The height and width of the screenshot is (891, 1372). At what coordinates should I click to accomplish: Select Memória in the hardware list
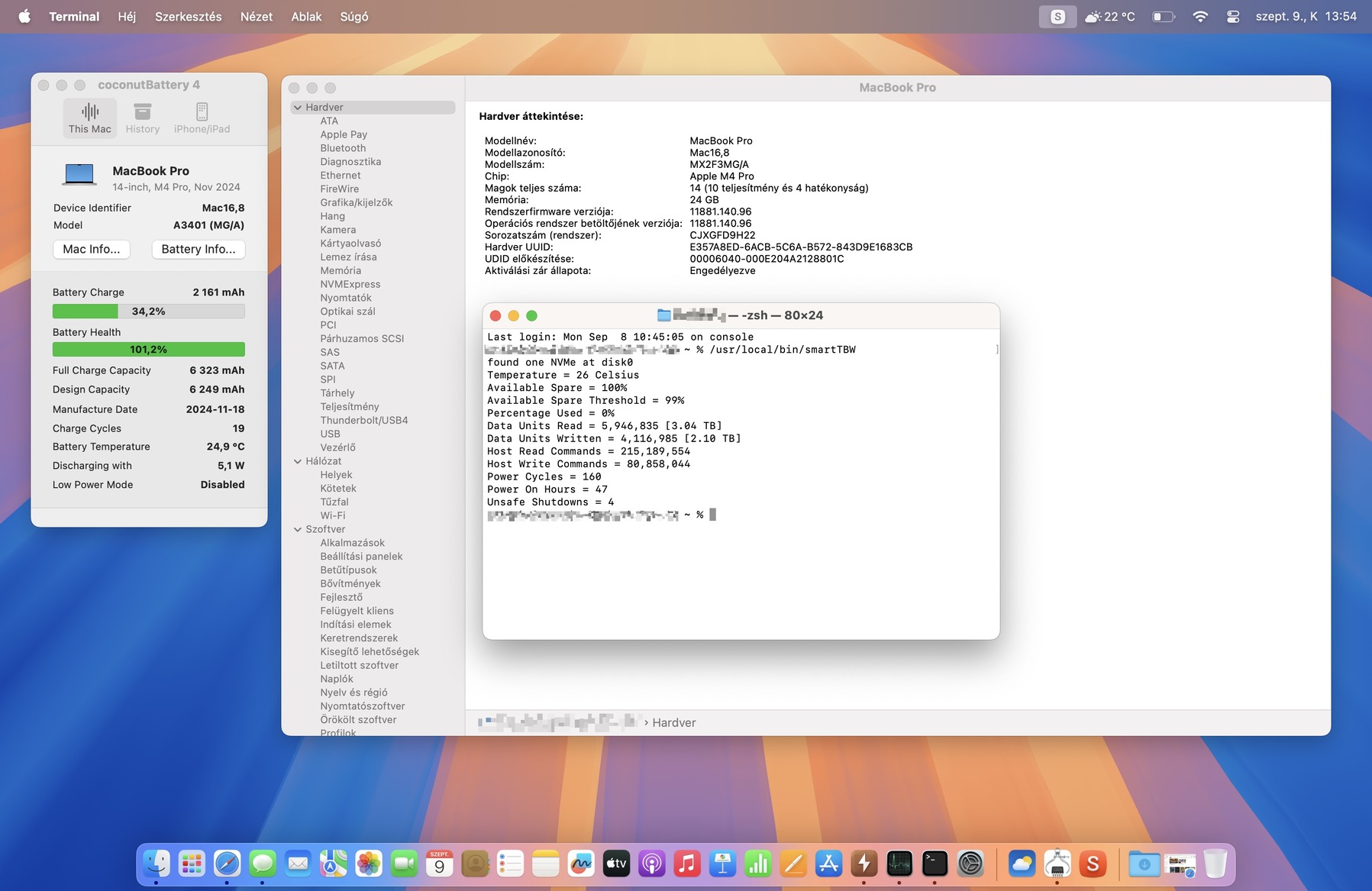coord(341,270)
